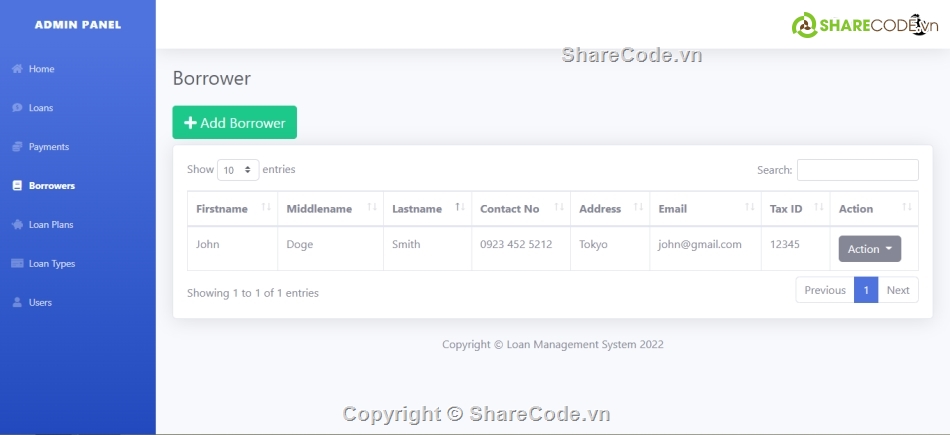Click the Home icon in sidebar
950x435 pixels.
tap(17, 69)
